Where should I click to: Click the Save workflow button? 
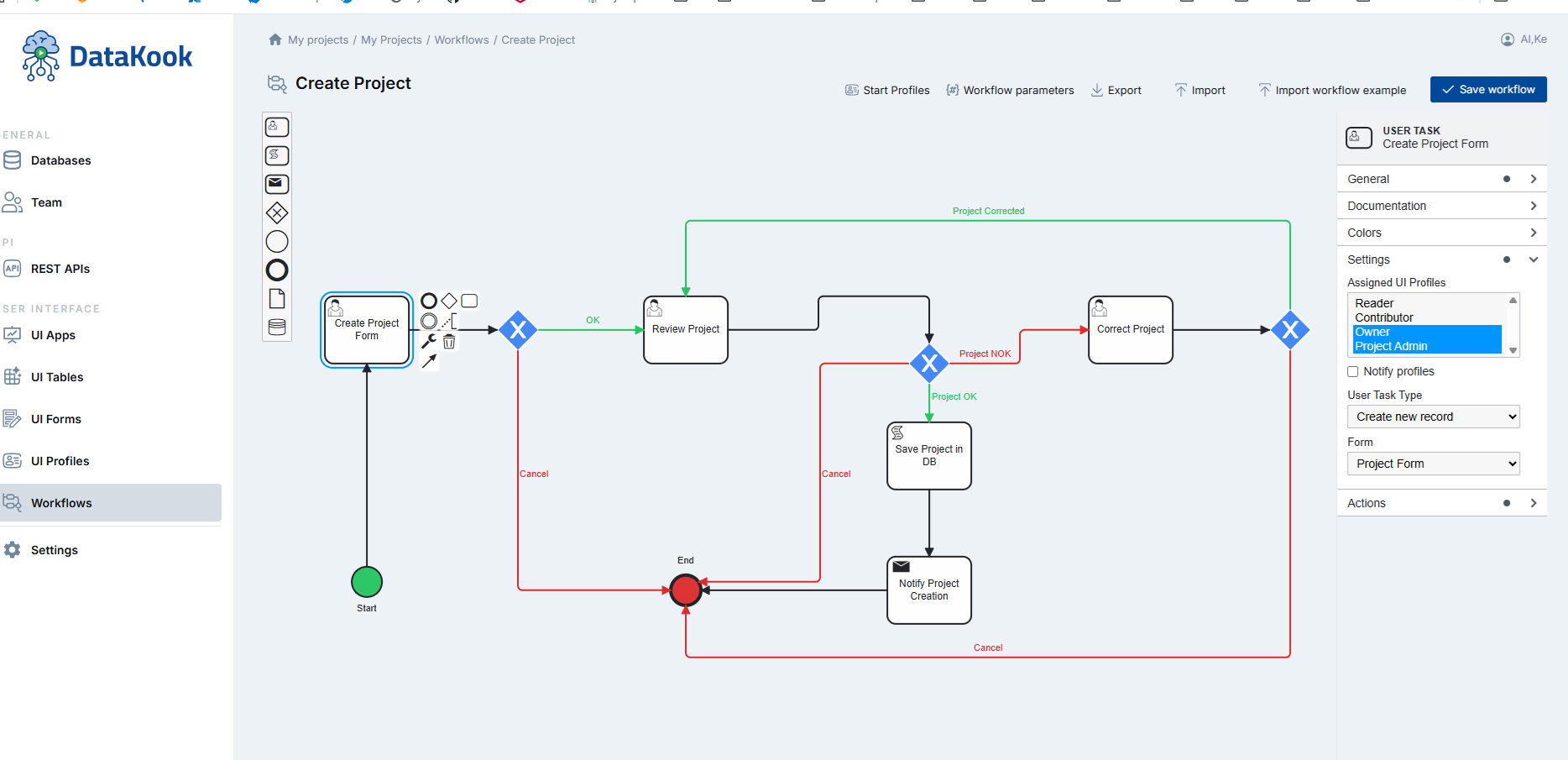pyautogui.click(x=1487, y=89)
